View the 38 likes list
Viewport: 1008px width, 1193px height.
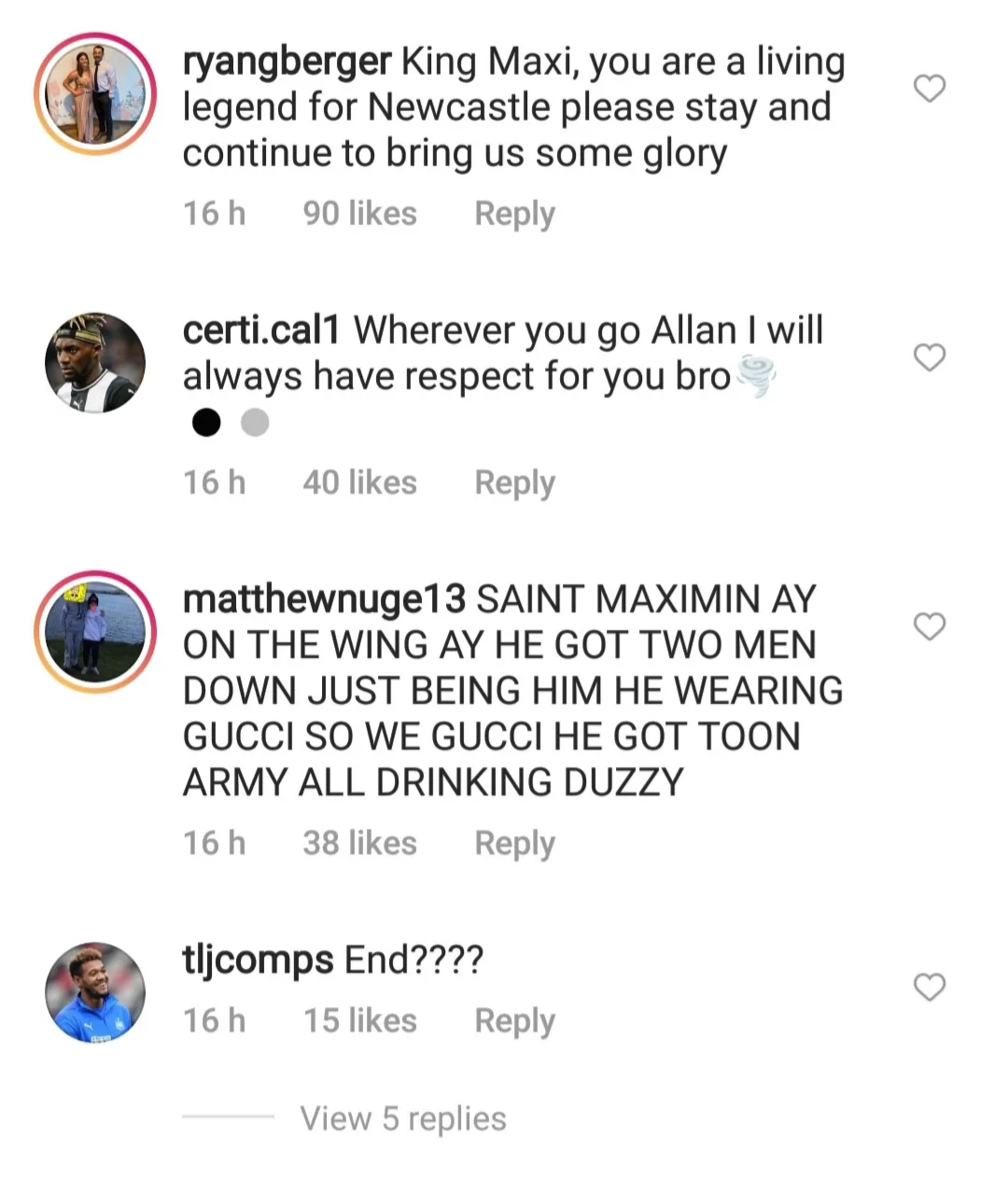(359, 843)
